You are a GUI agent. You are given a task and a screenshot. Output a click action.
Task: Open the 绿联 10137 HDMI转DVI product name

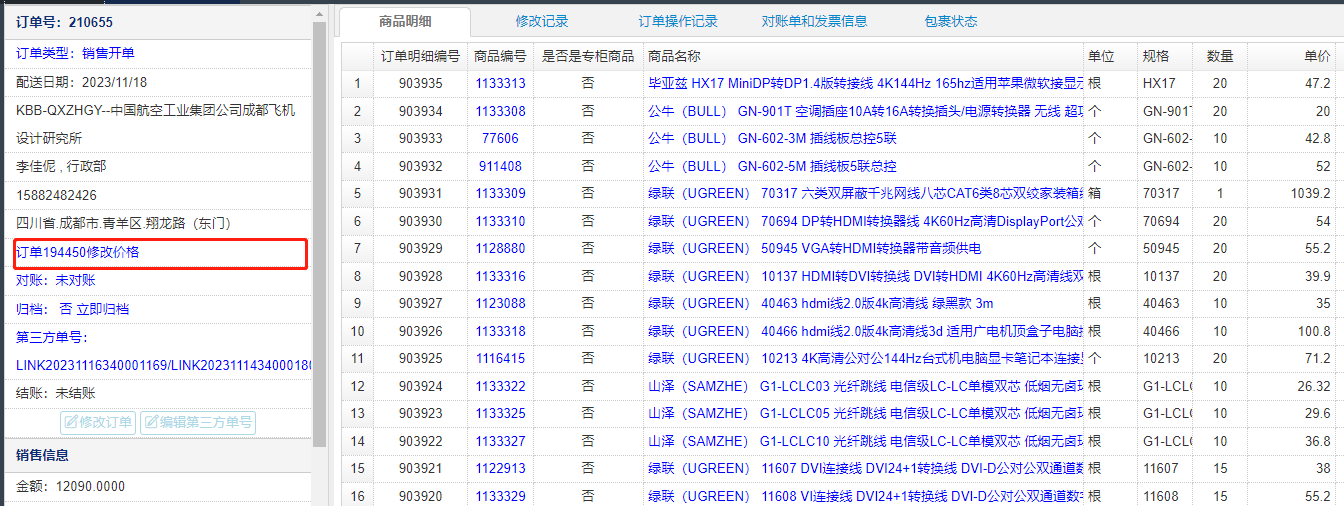pyautogui.click(x=865, y=276)
